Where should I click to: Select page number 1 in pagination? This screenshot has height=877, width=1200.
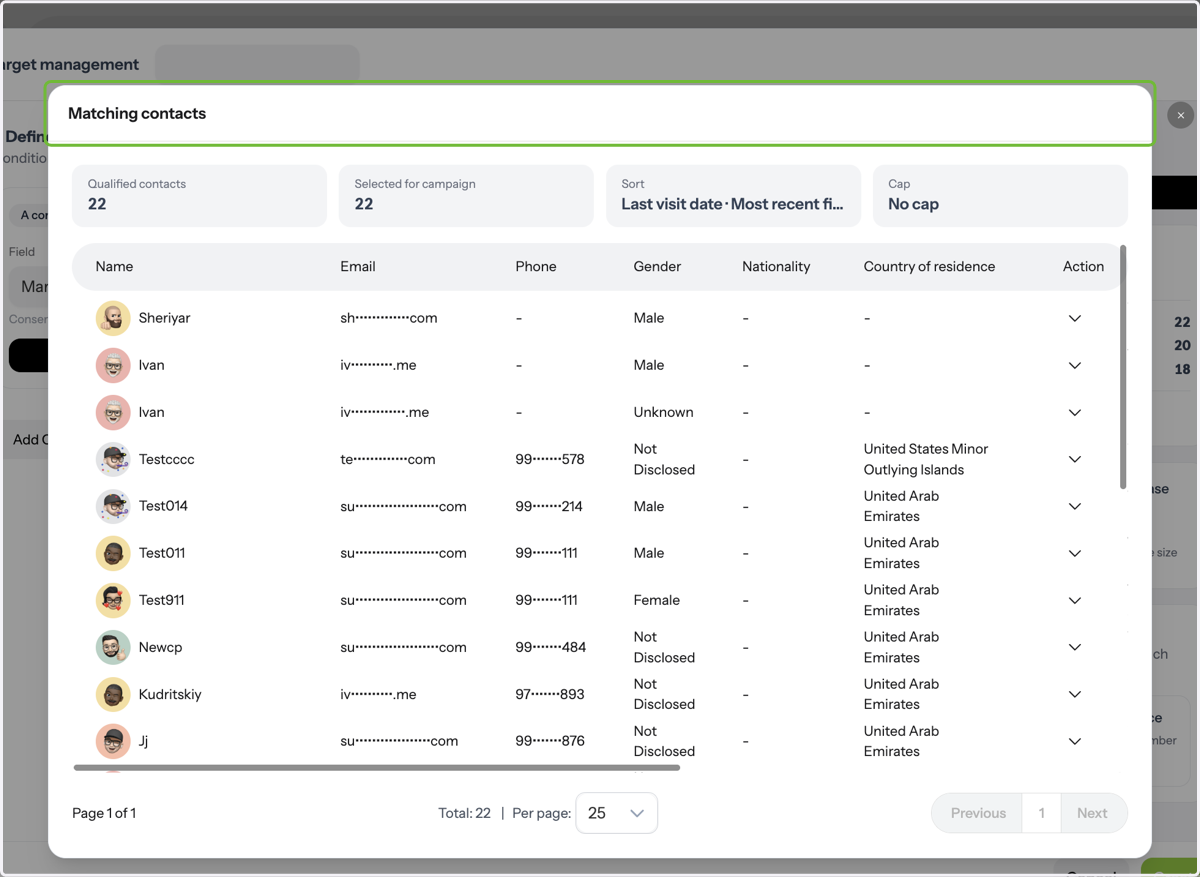[x=1042, y=813]
